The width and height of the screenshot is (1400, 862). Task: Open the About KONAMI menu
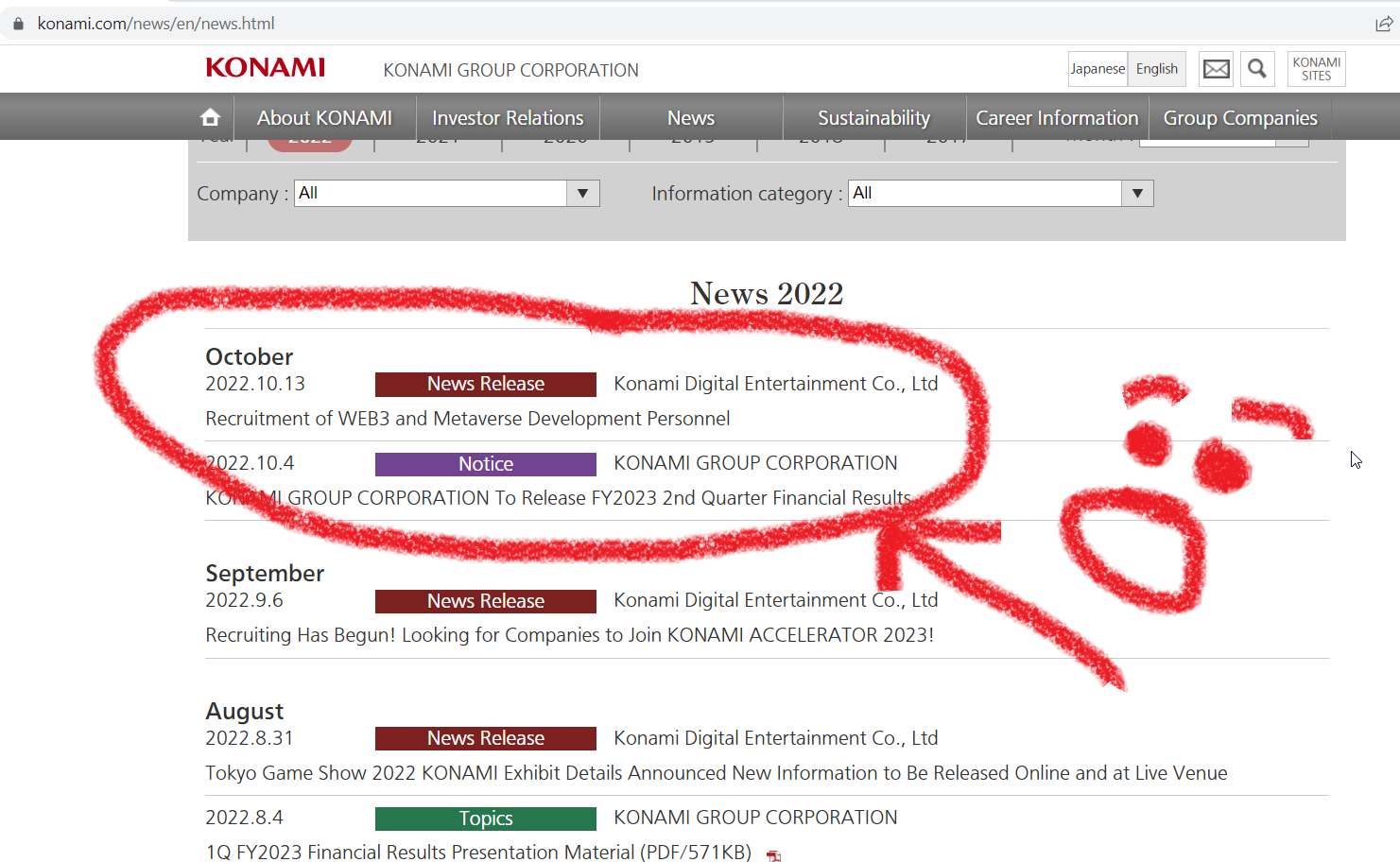pos(324,117)
